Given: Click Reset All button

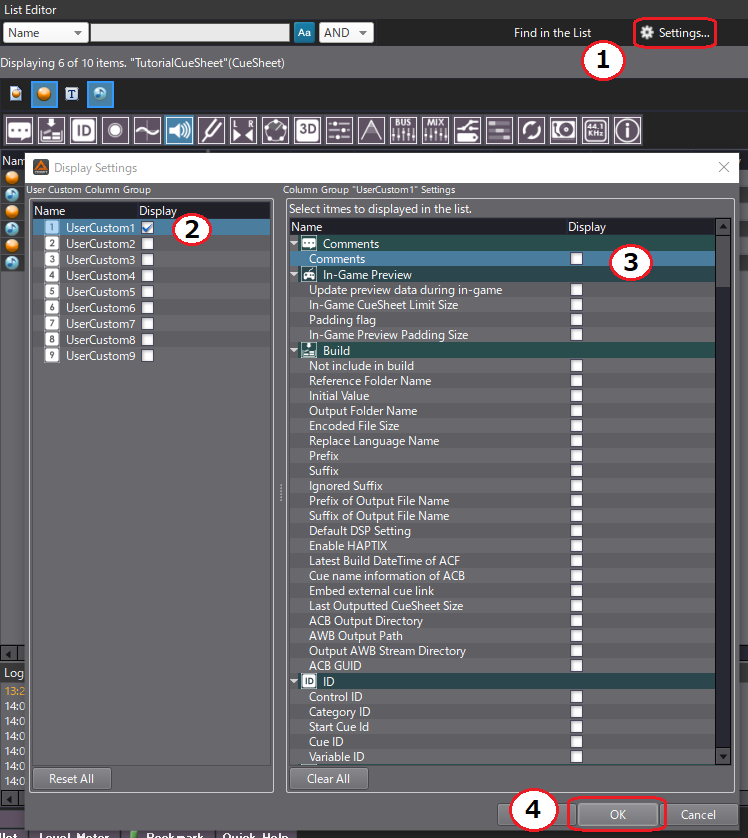Looking at the screenshot, I should (72, 779).
